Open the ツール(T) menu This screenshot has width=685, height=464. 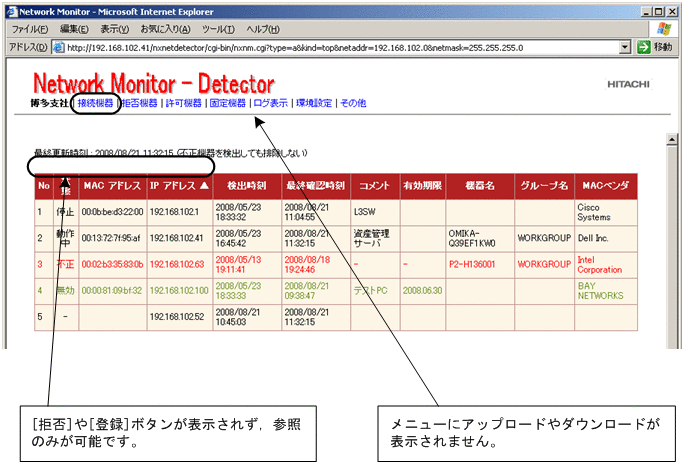218,29
